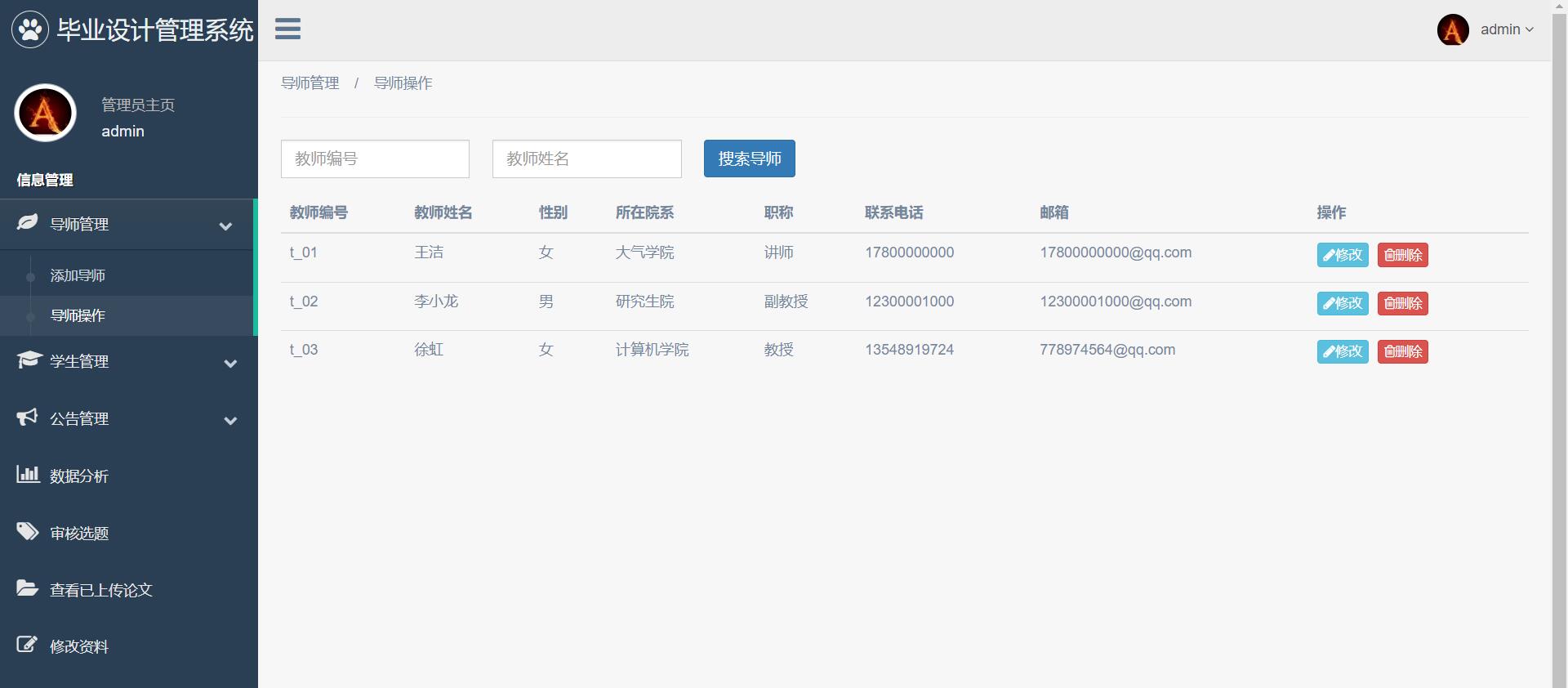This screenshot has width=1568, height=688.
Task: Click the name 李小龙
Action: 436,302
